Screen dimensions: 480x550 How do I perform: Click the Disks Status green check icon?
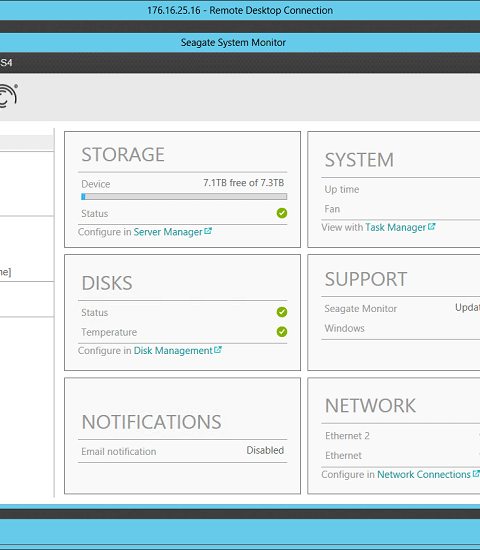coord(282,312)
